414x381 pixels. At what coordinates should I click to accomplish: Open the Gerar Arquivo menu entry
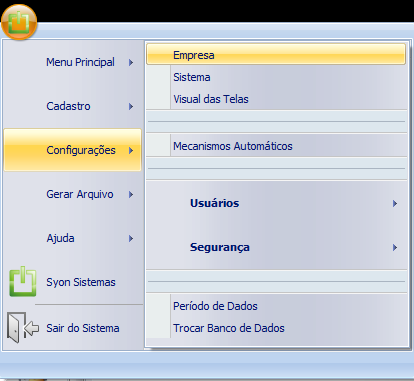(73, 194)
